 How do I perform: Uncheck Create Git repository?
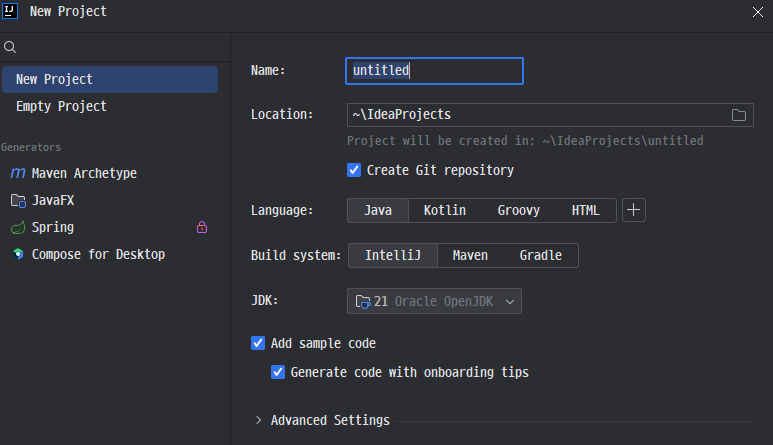coord(354,170)
